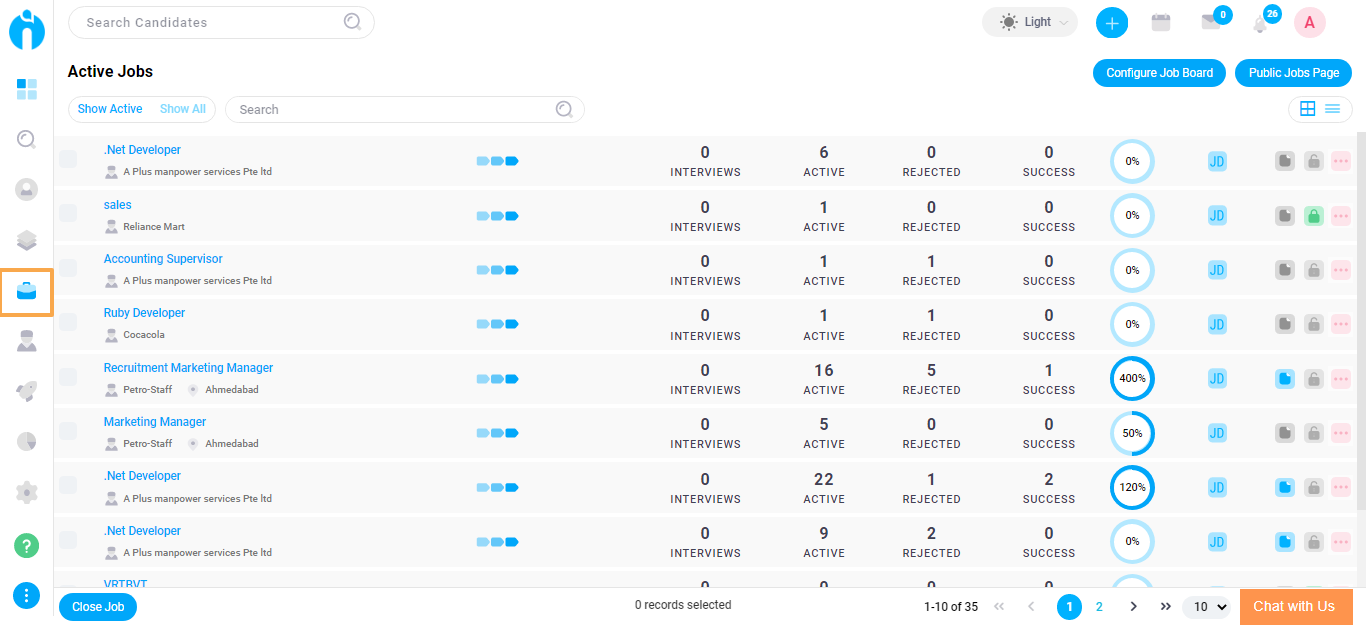Go to page 2 of results

[x=1099, y=607]
